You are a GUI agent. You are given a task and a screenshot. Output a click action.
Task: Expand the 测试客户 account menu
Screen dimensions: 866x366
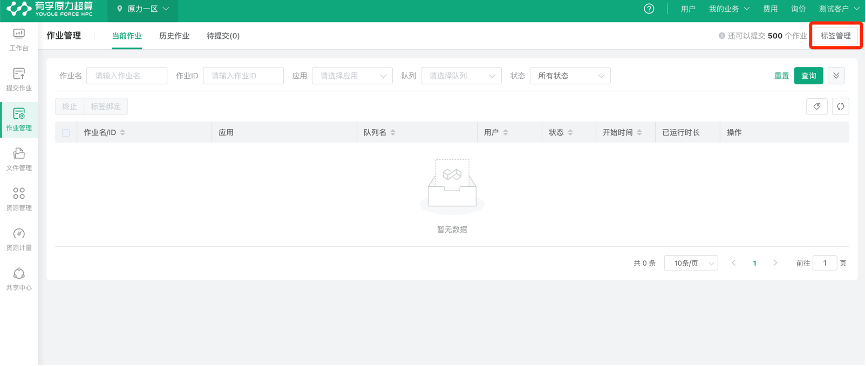pos(839,9)
